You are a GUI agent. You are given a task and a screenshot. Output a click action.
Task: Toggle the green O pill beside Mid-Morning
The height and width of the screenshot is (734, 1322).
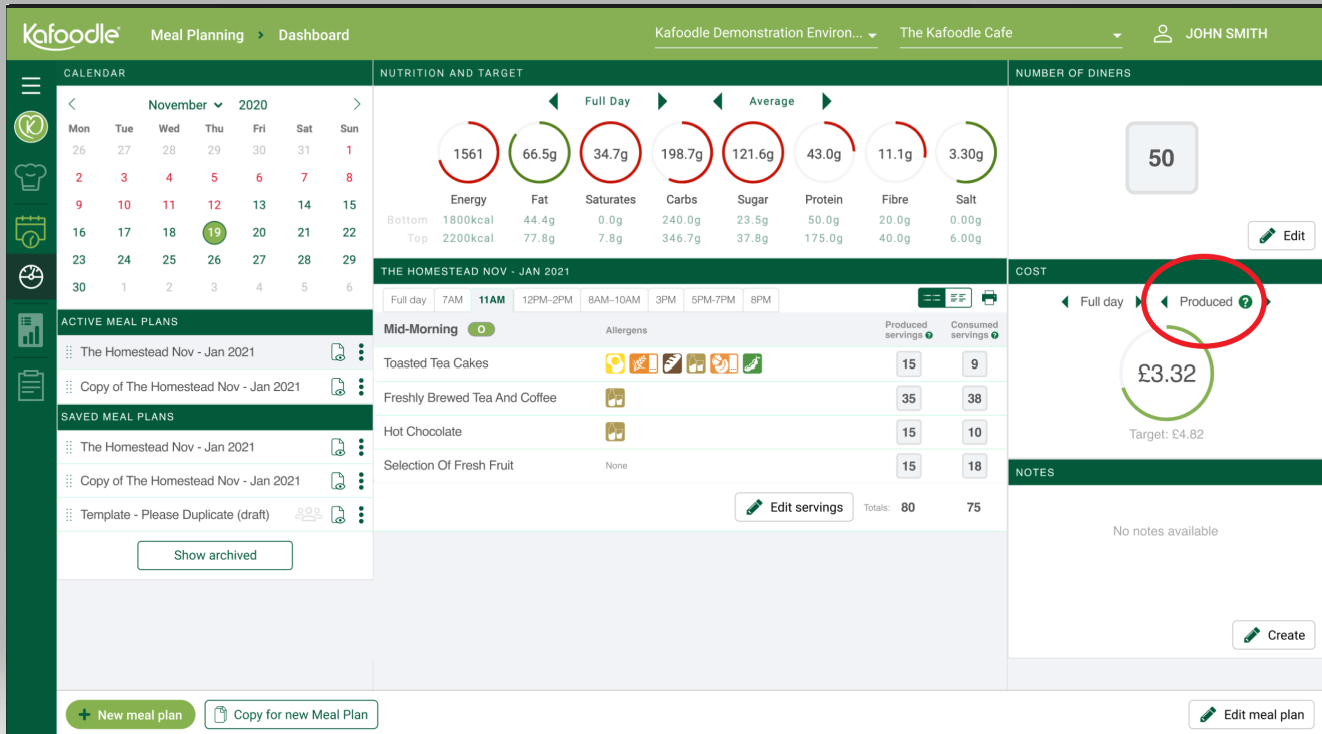pos(481,329)
